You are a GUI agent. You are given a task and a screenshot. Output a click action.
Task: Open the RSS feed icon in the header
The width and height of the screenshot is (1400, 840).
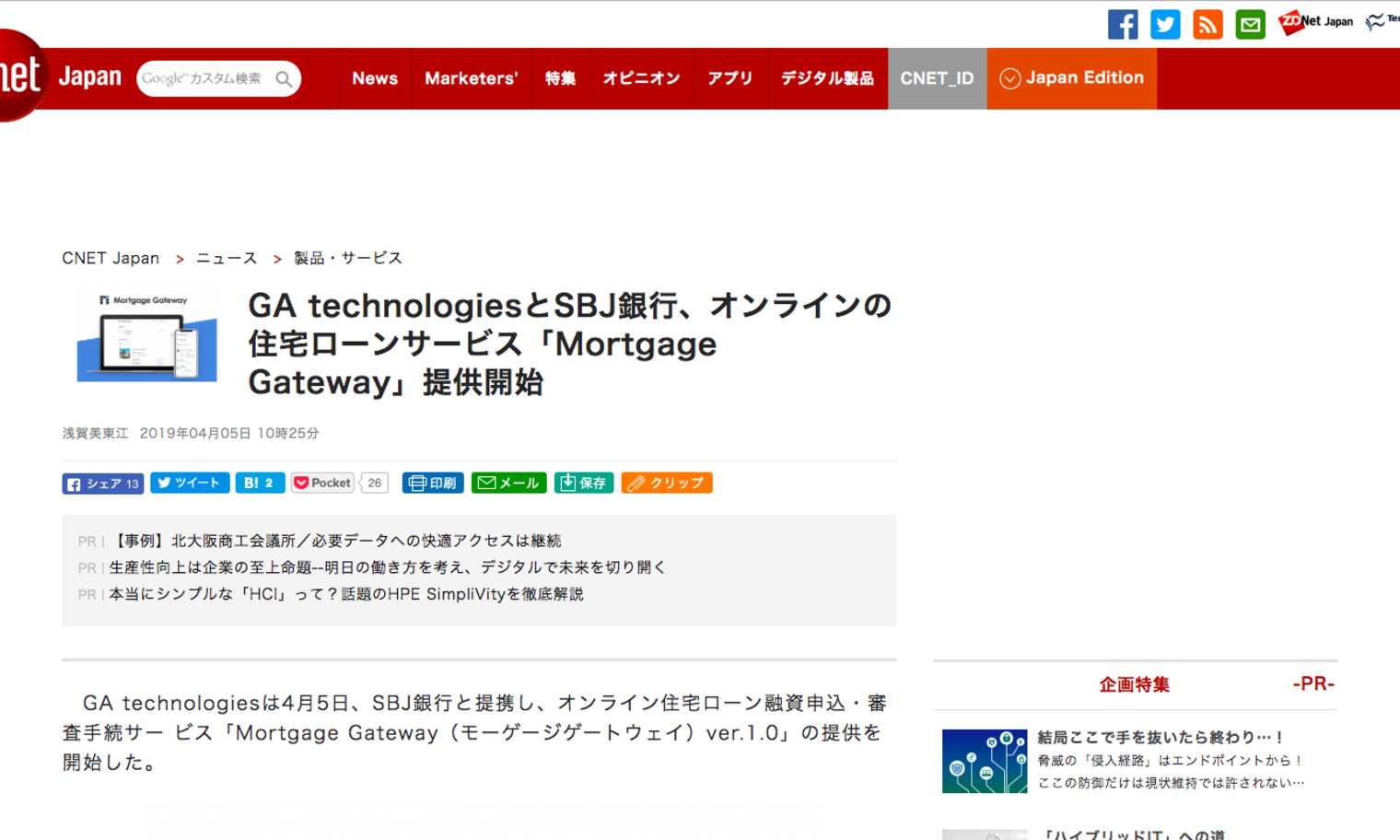(1207, 25)
